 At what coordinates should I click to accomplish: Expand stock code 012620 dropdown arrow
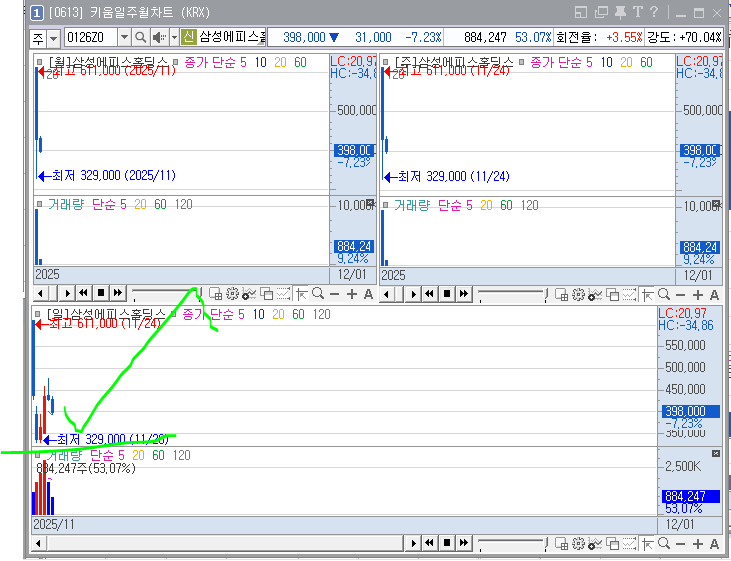pyautogui.click(x=124, y=37)
